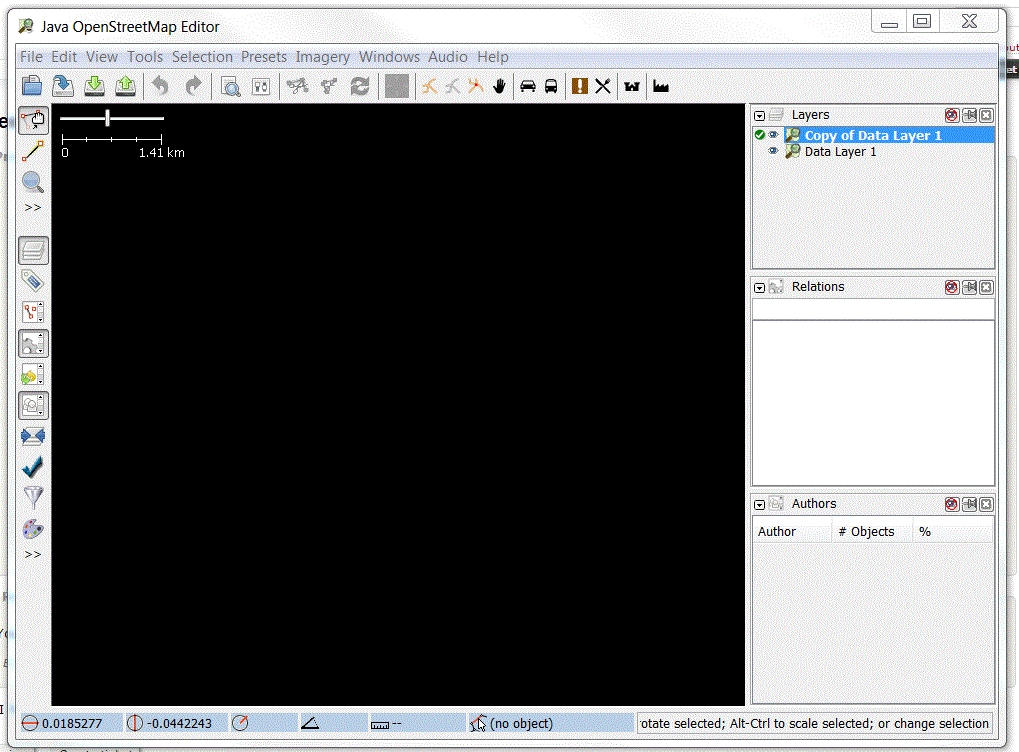Open the Filter funnel panel icon
The width and height of the screenshot is (1019, 752).
[33, 497]
